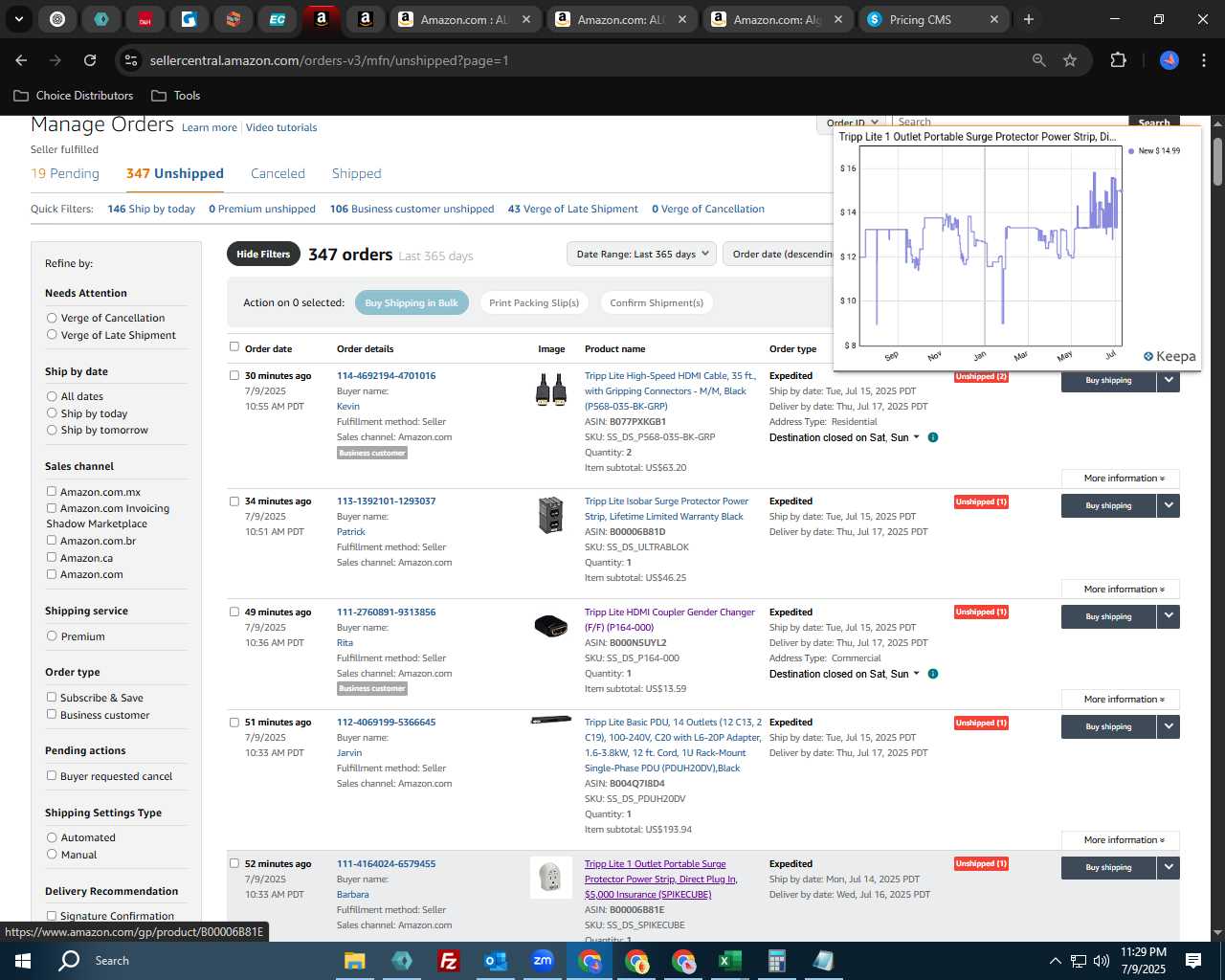Open File Explorer from the taskbar
The width and height of the screenshot is (1225, 980).
click(355, 961)
